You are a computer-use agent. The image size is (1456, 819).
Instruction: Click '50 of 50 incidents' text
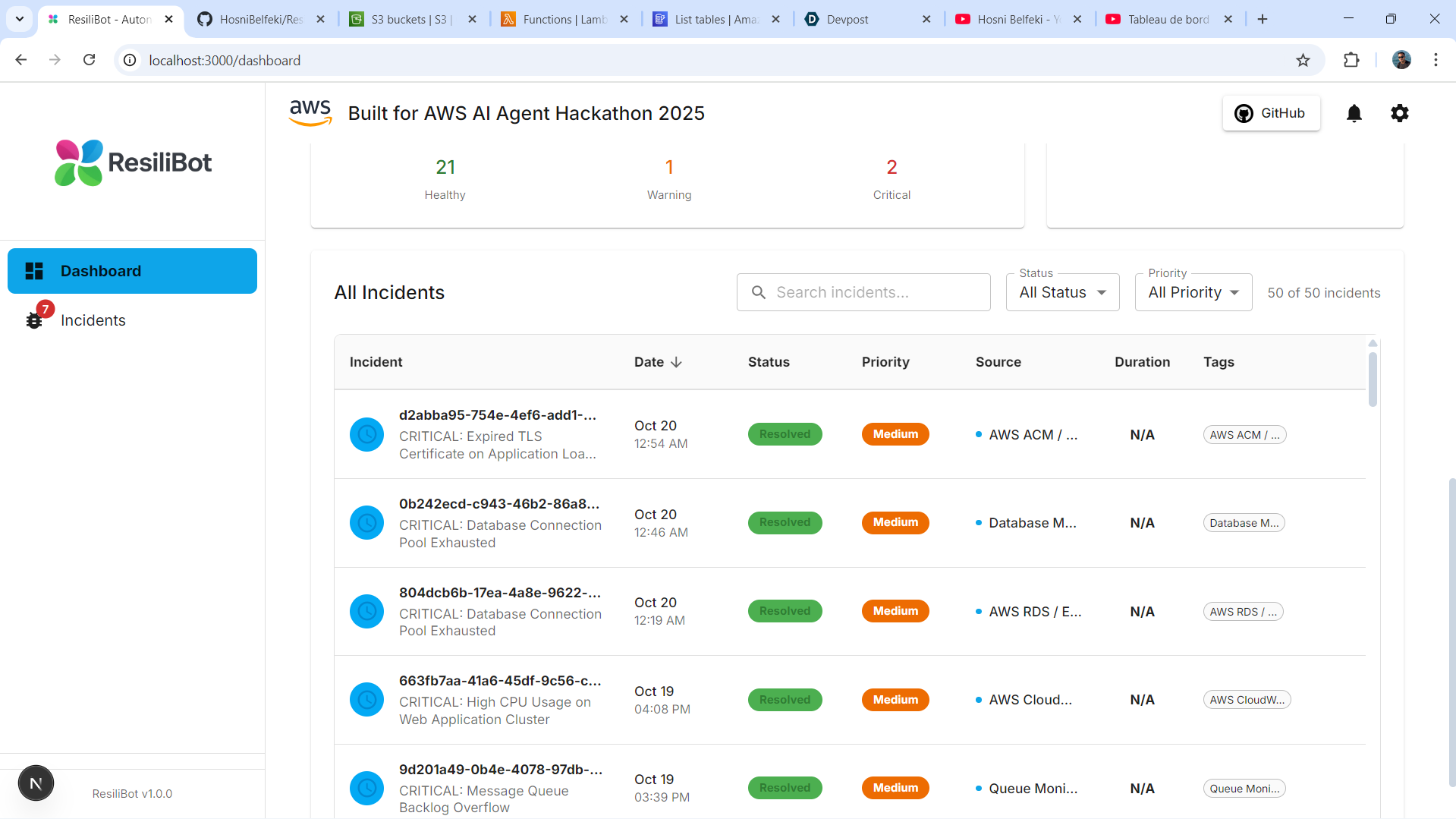click(x=1323, y=293)
